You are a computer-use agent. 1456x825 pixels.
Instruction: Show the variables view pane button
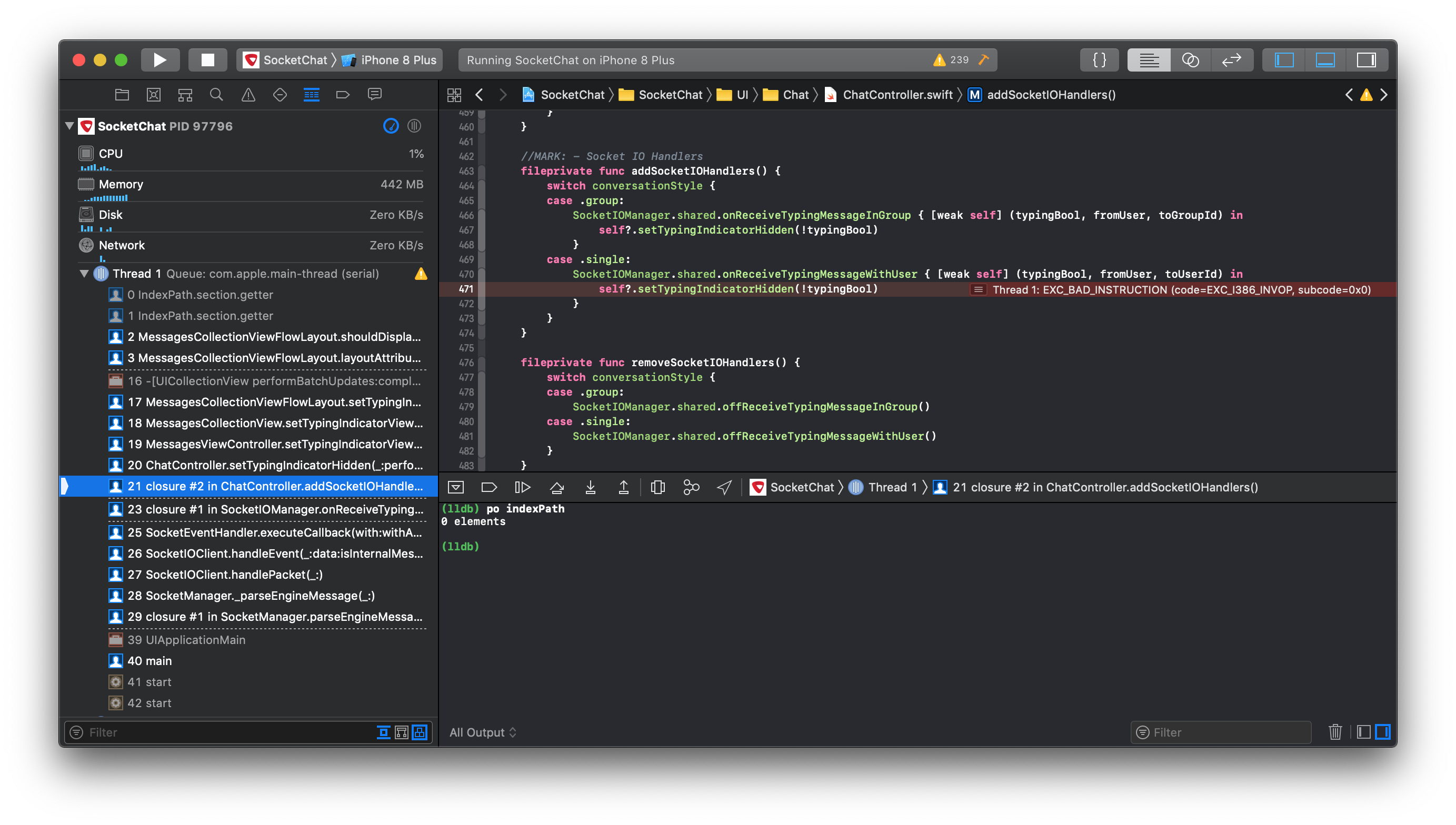[1364, 732]
